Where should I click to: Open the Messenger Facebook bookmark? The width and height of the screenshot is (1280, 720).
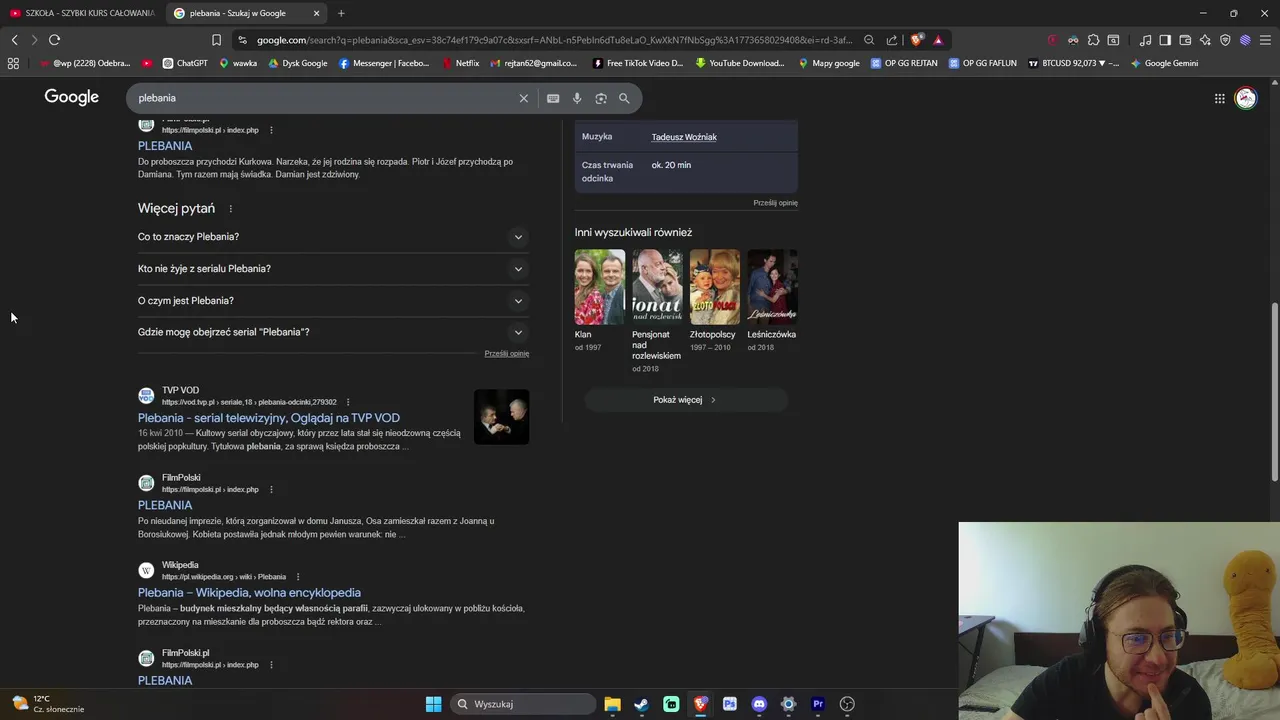point(384,63)
